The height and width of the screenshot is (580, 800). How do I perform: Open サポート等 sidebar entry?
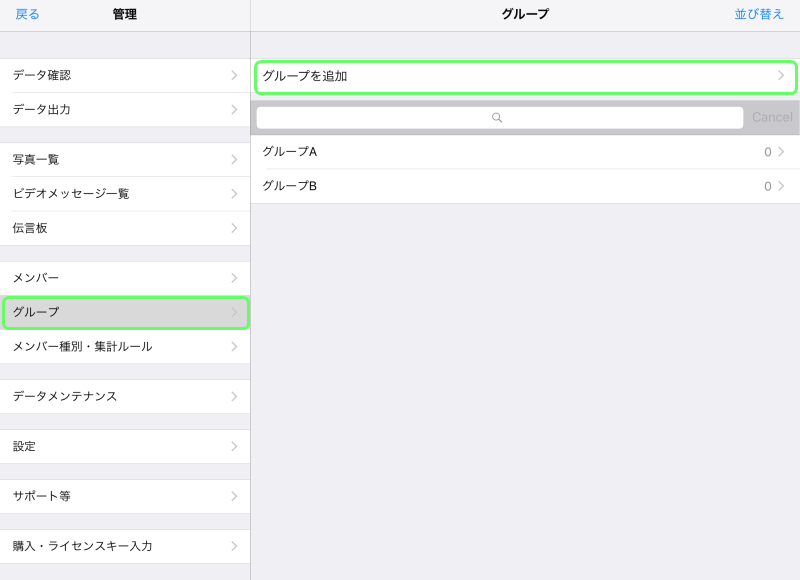click(125, 496)
